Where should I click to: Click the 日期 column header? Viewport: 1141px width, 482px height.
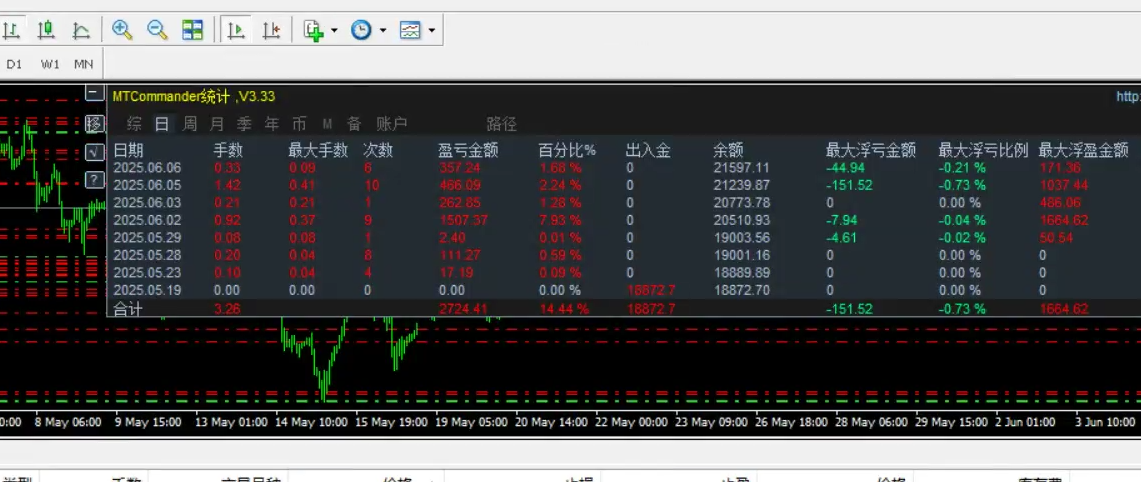pyautogui.click(x=129, y=151)
